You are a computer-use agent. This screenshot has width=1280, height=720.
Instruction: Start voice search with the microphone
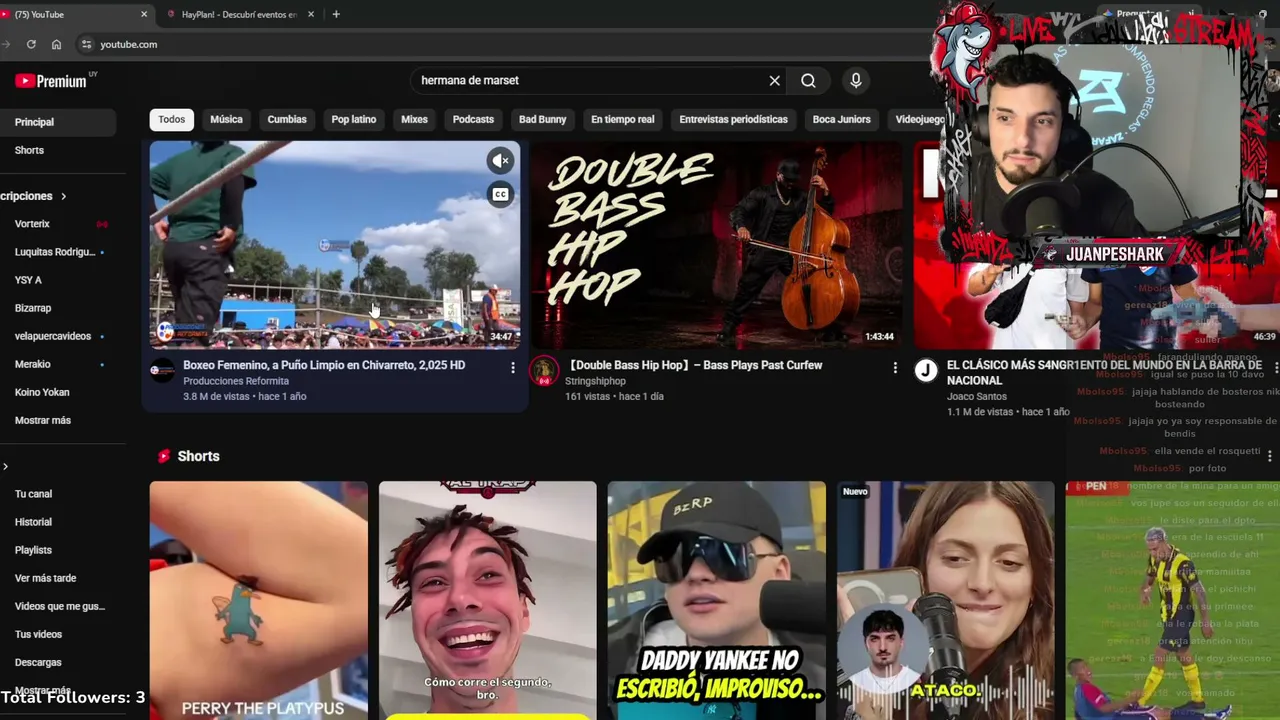[855, 81]
